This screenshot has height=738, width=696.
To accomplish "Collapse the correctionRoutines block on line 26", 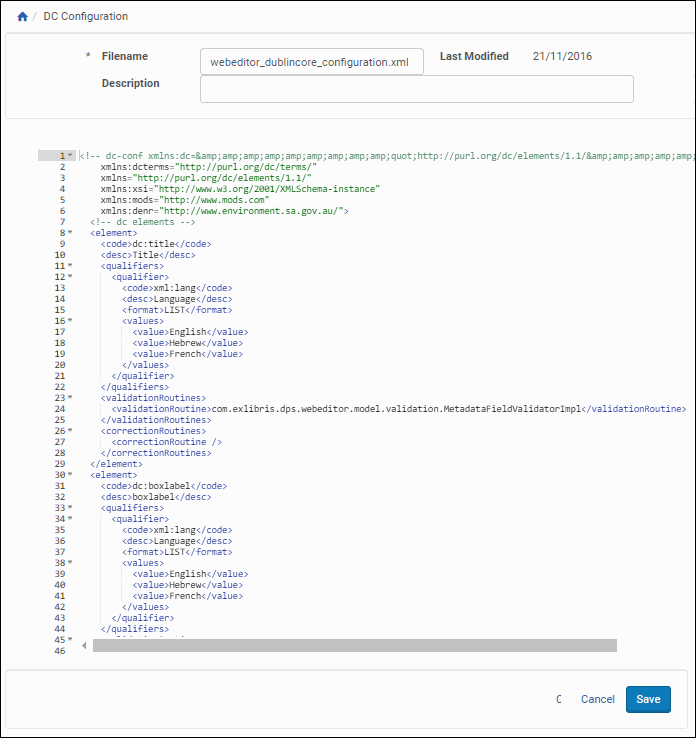I will pyautogui.click(x=70, y=431).
